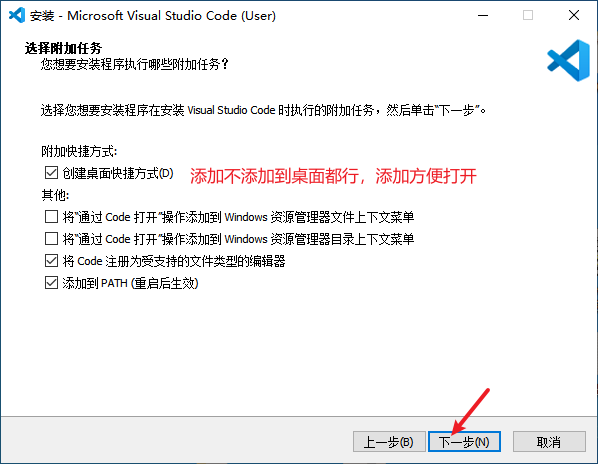Click the 选择附加任务 heading
Screen dimensions: 598x464
tap(63, 48)
